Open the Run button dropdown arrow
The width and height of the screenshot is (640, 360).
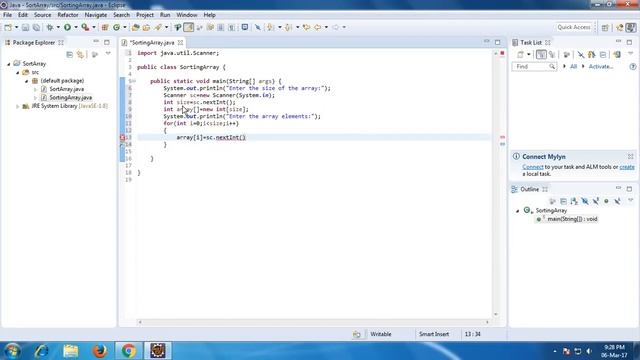[x=76, y=27]
